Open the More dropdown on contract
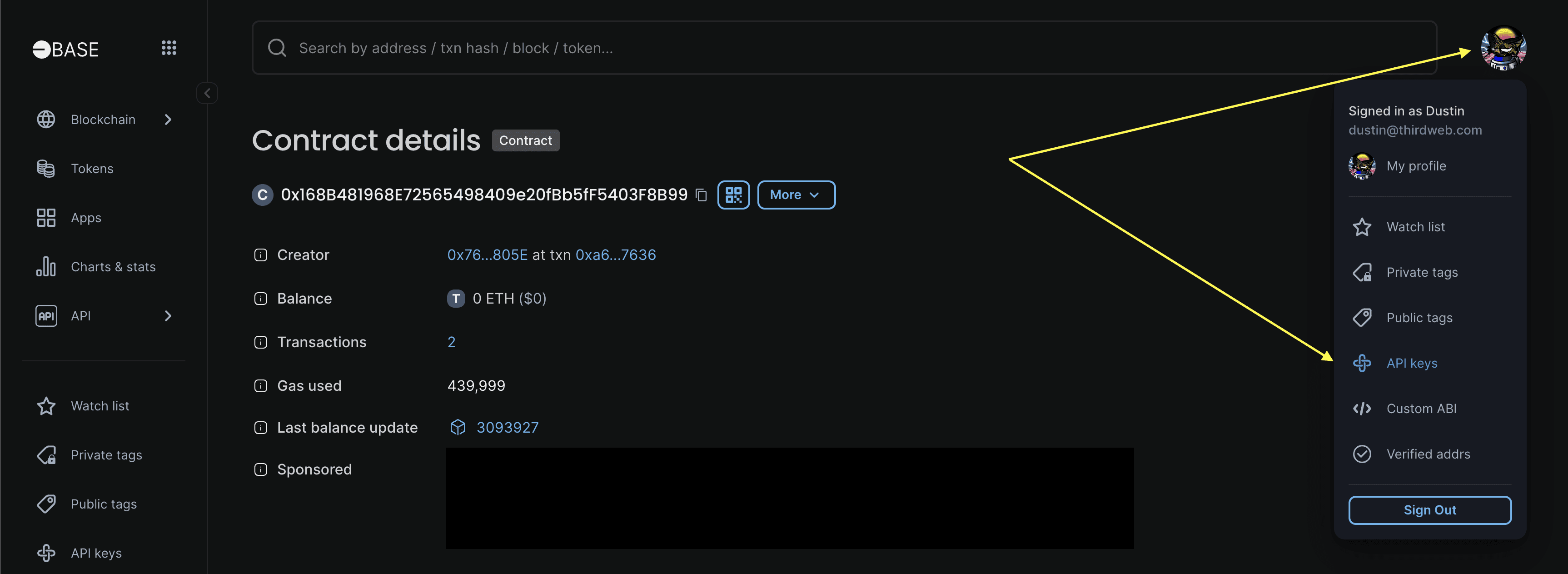This screenshot has width=1568, height=574. click(x=795, y=194)
